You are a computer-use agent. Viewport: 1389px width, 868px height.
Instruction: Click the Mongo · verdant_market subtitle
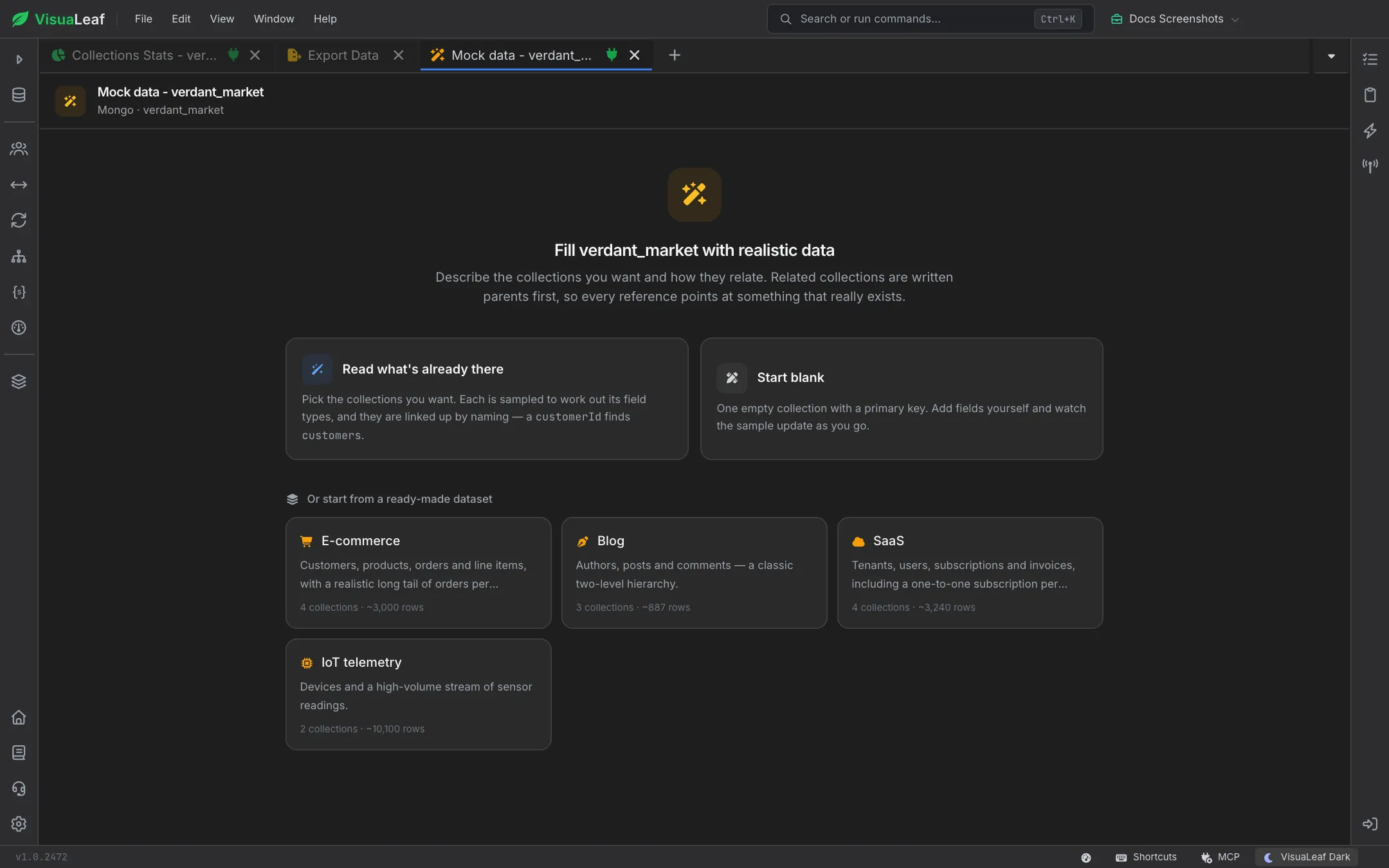click(161, 110)
